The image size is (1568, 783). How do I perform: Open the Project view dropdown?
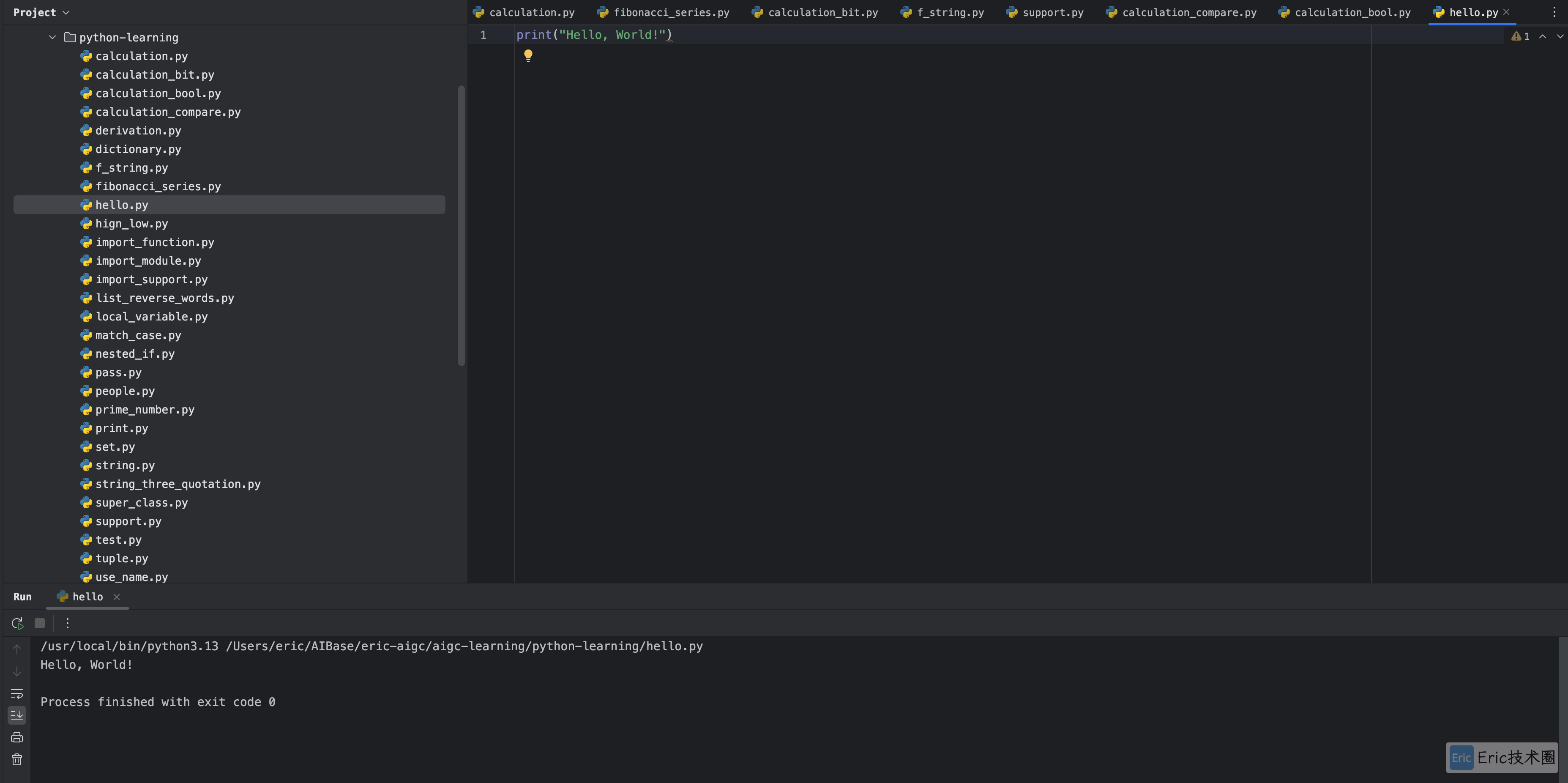(x=41, y=12)
